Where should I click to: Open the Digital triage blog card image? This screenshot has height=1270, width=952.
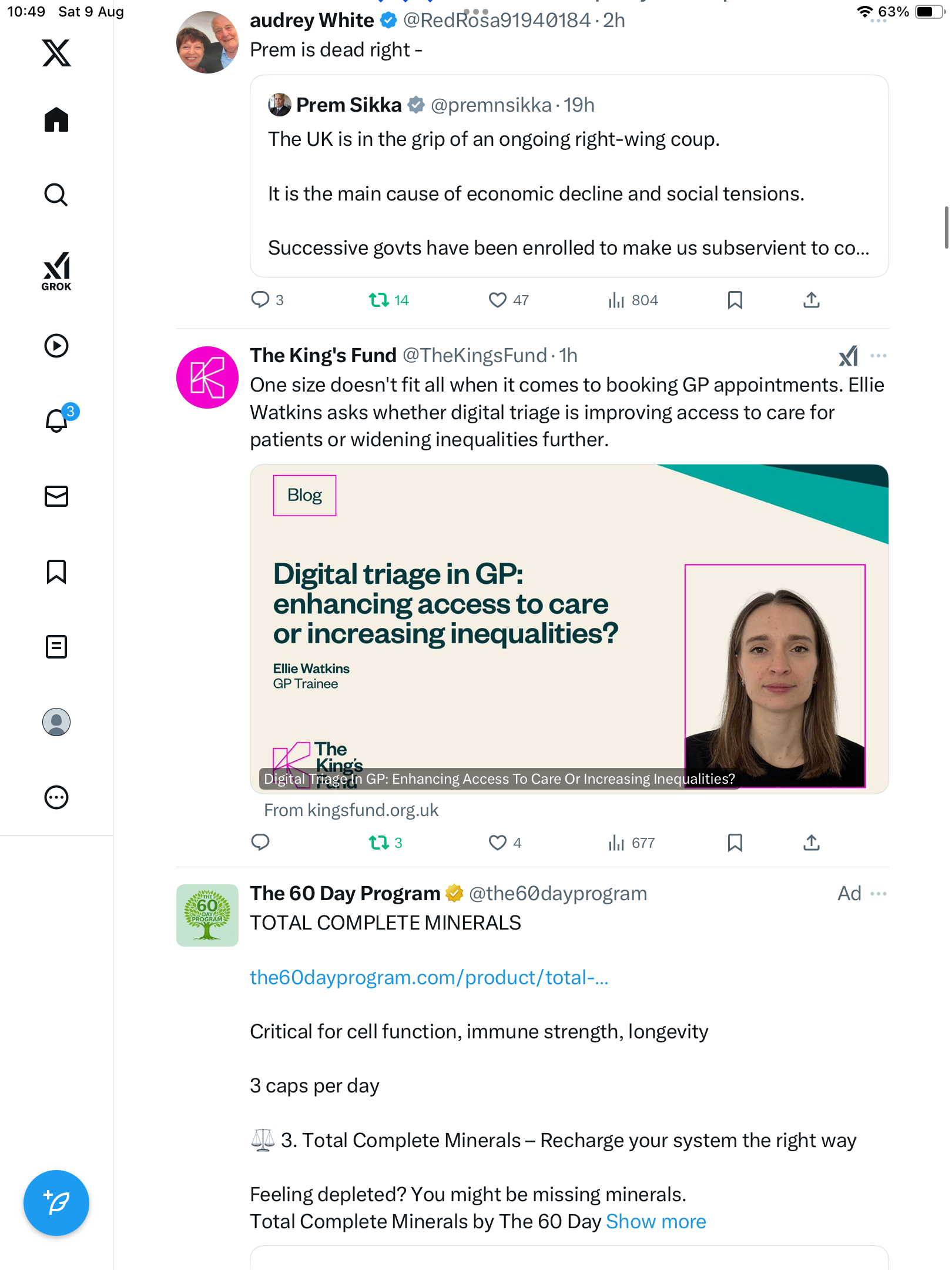569,629
